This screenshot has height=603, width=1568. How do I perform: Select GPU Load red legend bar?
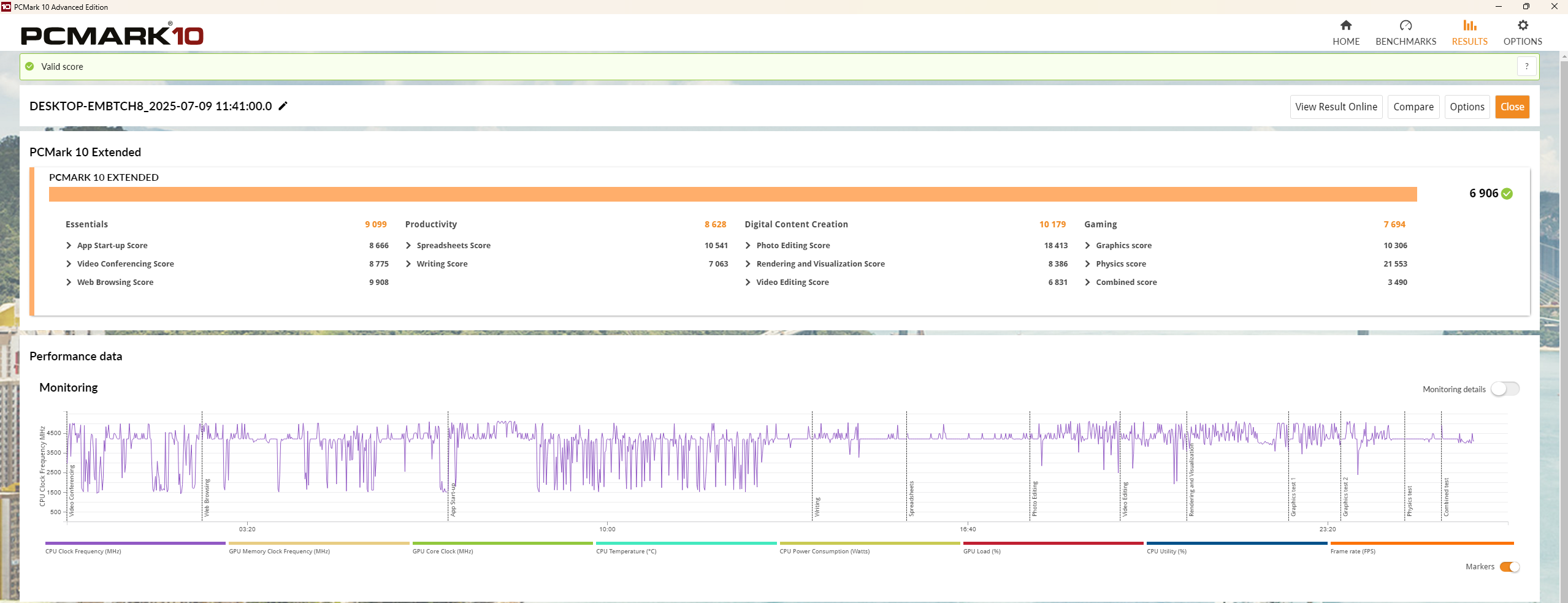click(x=1053, y=544)
